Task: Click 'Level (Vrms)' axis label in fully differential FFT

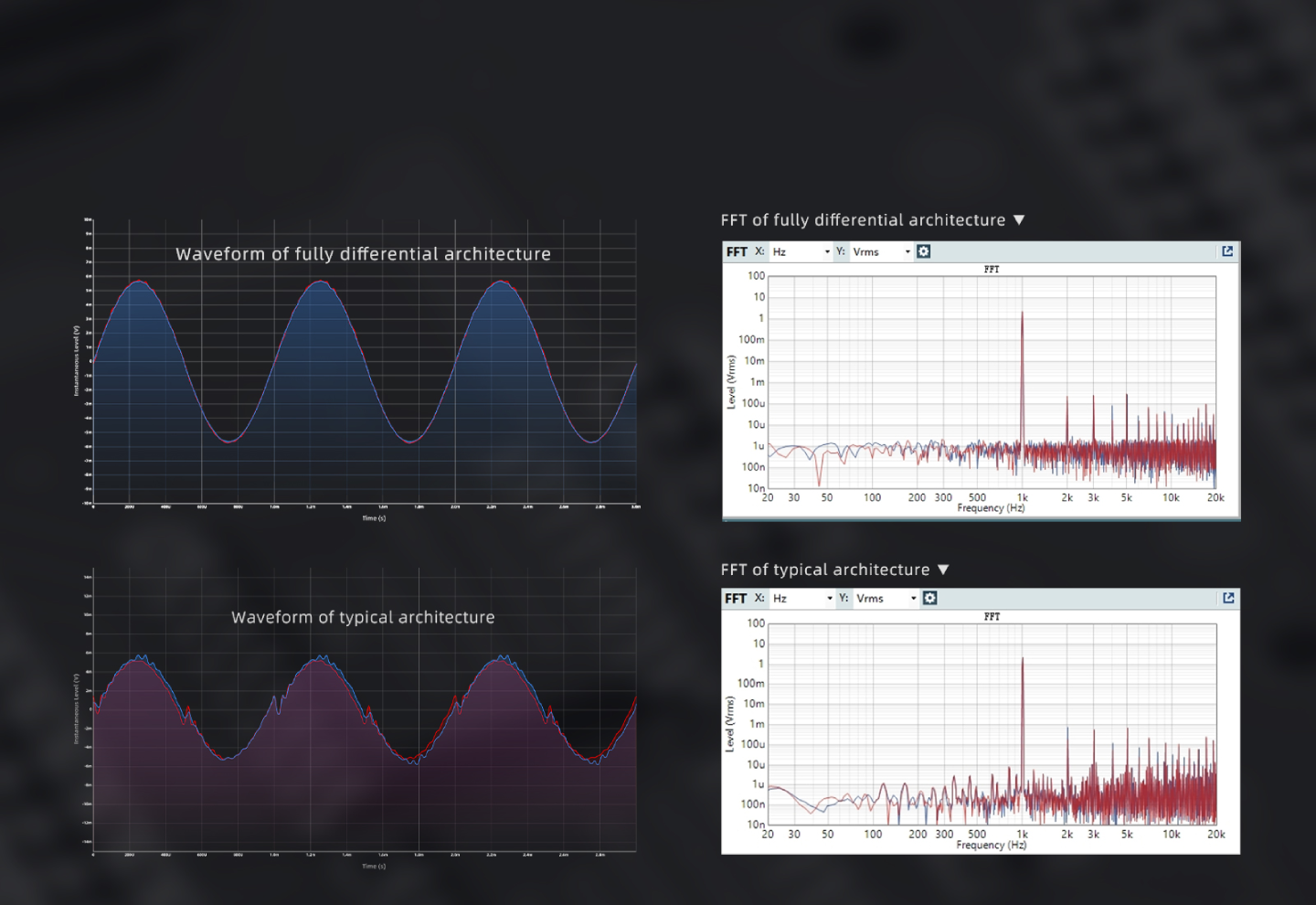Action: [x=731, y=382]
